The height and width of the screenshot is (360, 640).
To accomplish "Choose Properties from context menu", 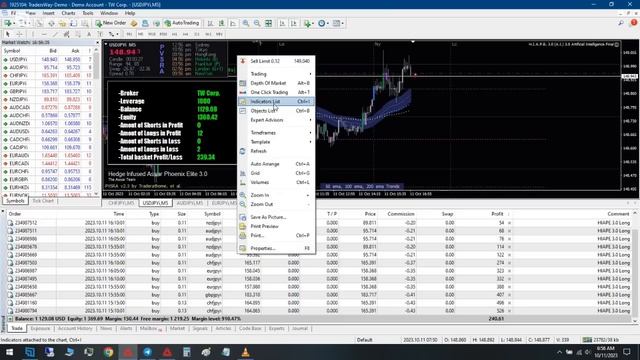I will click(x=276, y=248).
